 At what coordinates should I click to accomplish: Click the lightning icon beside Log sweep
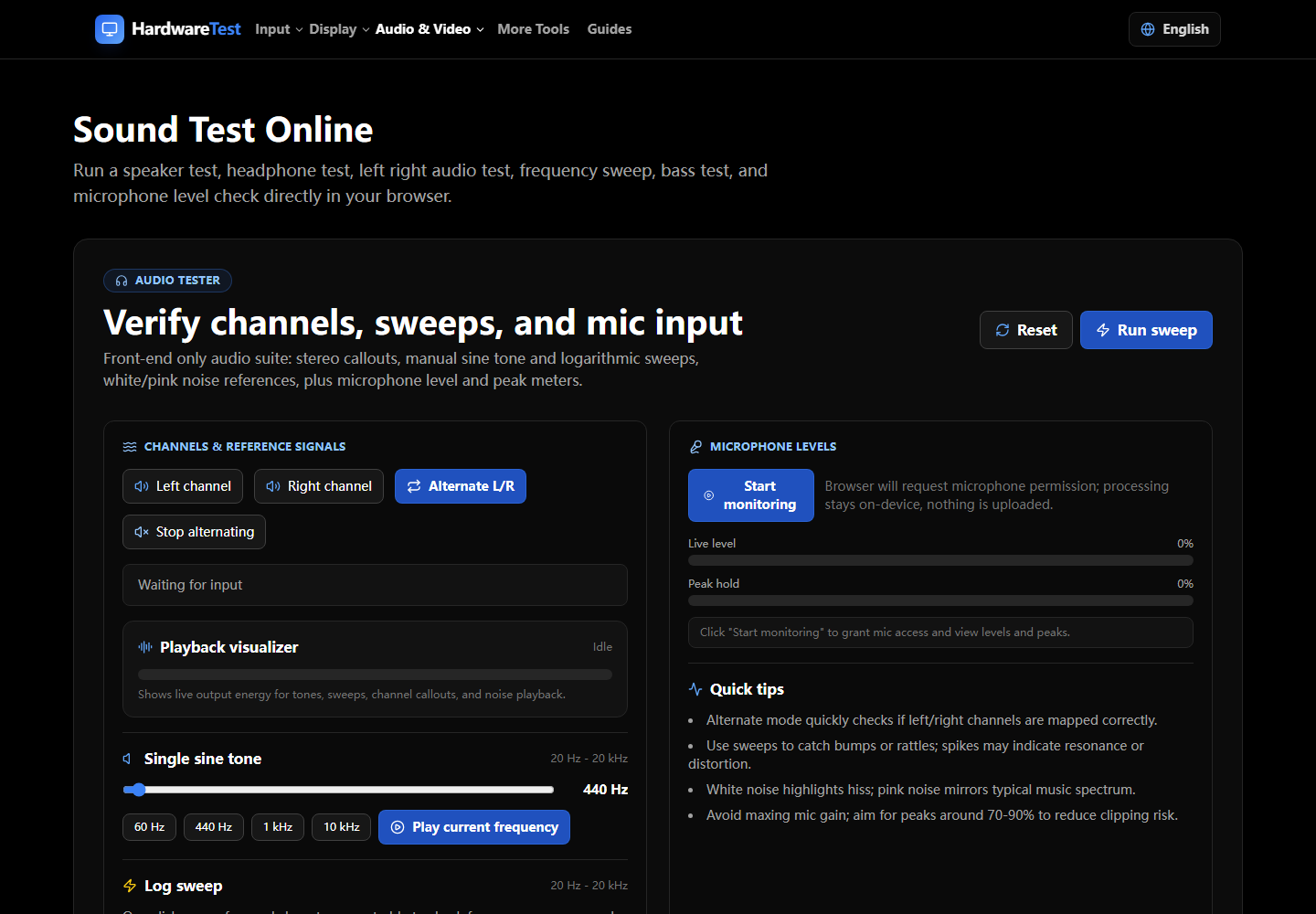(x=130, y=886)
